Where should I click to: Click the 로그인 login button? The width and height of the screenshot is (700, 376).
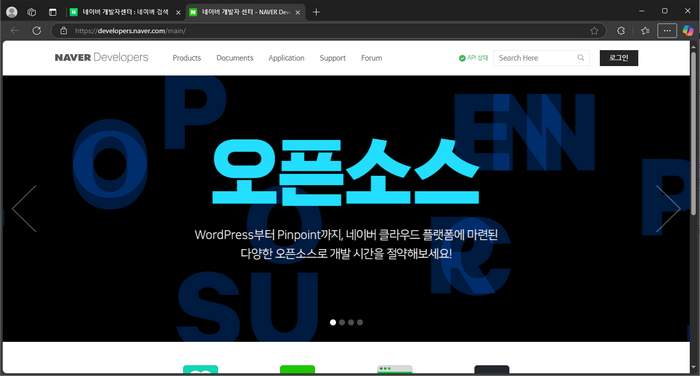click(619, 58)
